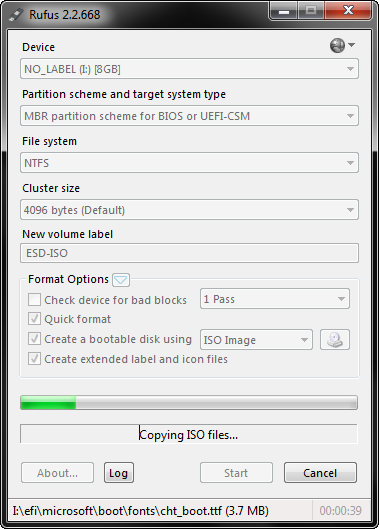Click the Rufus USB icon in title bar
This screenshot has width=379, height=529.
click(16, 15)
